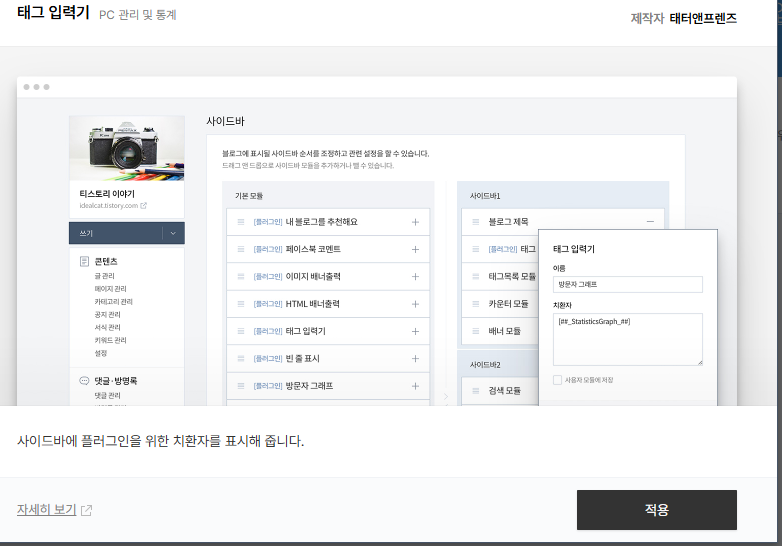Grab drag handle of 빈 줄 표시 row
The height and width of the screenshot is (546, 782).
[241, 359]
